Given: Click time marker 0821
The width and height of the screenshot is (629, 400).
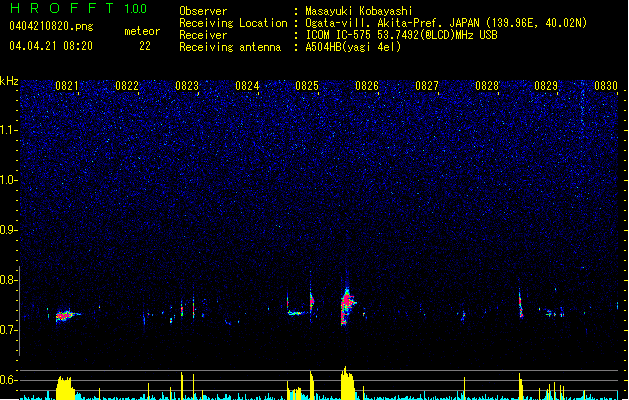Looking at the screenshot, I should click(x=67, y=86).
